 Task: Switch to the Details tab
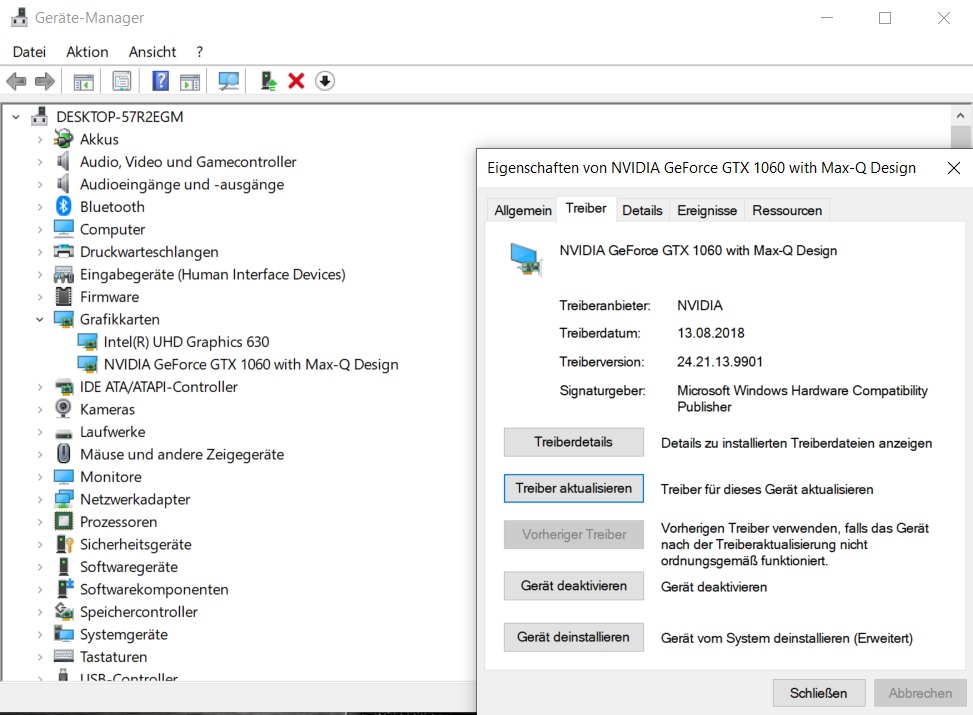click(x=642, y=210)
